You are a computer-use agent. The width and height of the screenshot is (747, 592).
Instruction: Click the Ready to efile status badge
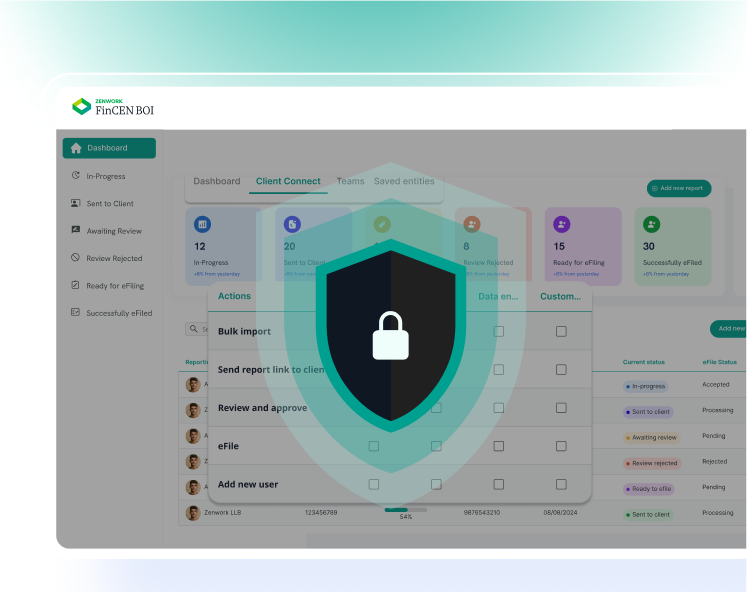point(648,489)
